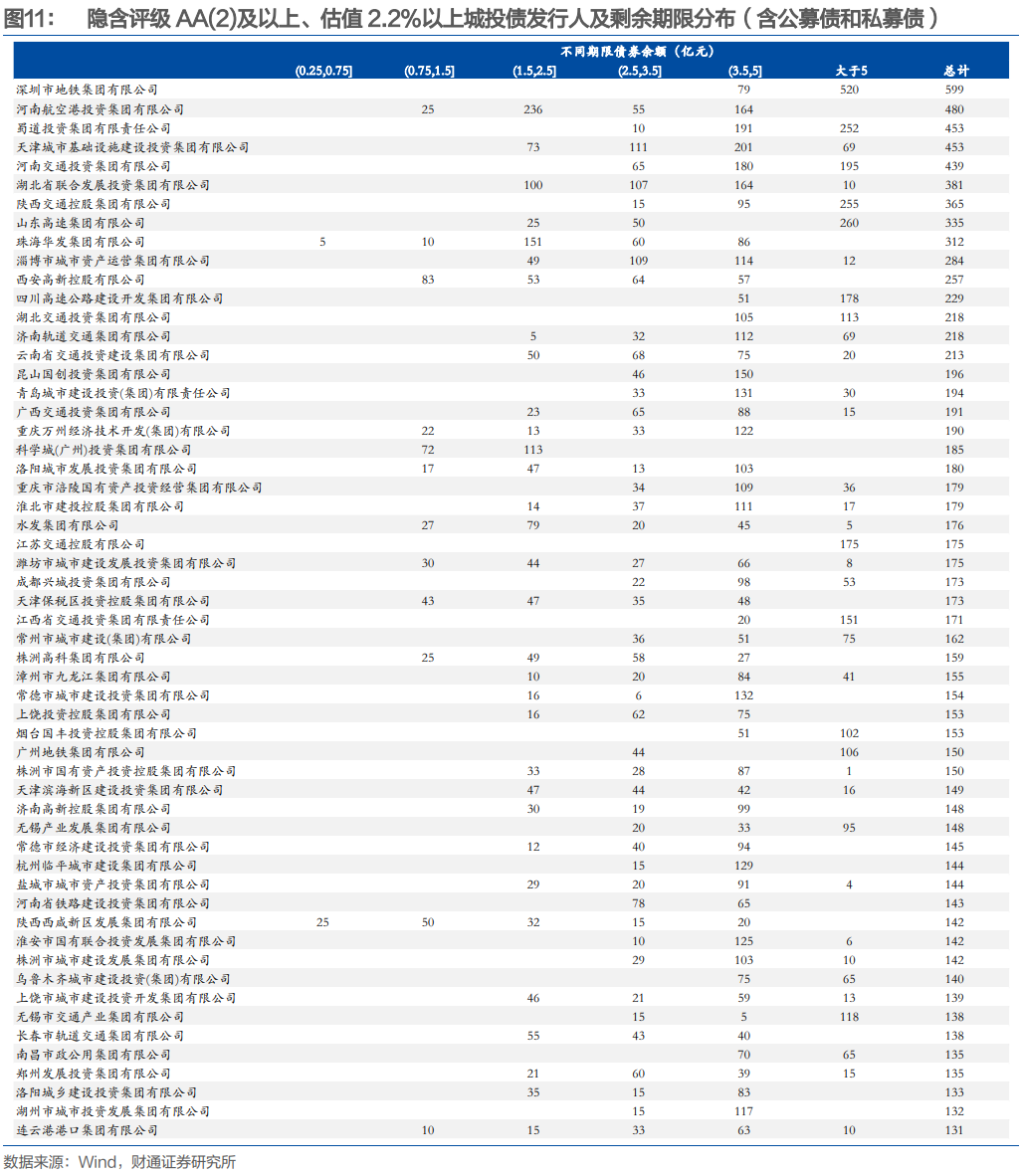This screenshot has height=1176, width=1023.
Task: Select 天津城市基础设施建设投资集团有限公司 text
Action: tap(132, 147)
